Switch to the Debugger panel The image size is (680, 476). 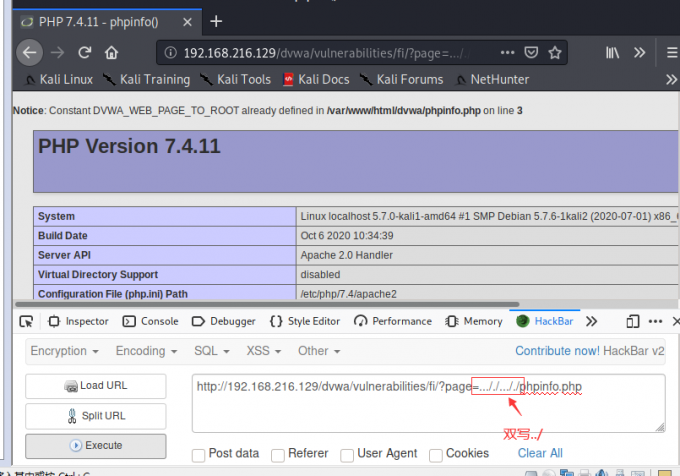point(223,321)
